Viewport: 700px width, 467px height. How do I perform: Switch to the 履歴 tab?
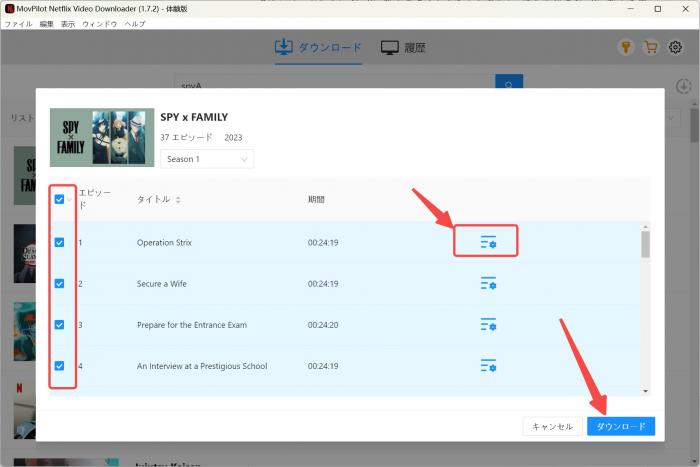pyautogui.click(x=403, y=47)
